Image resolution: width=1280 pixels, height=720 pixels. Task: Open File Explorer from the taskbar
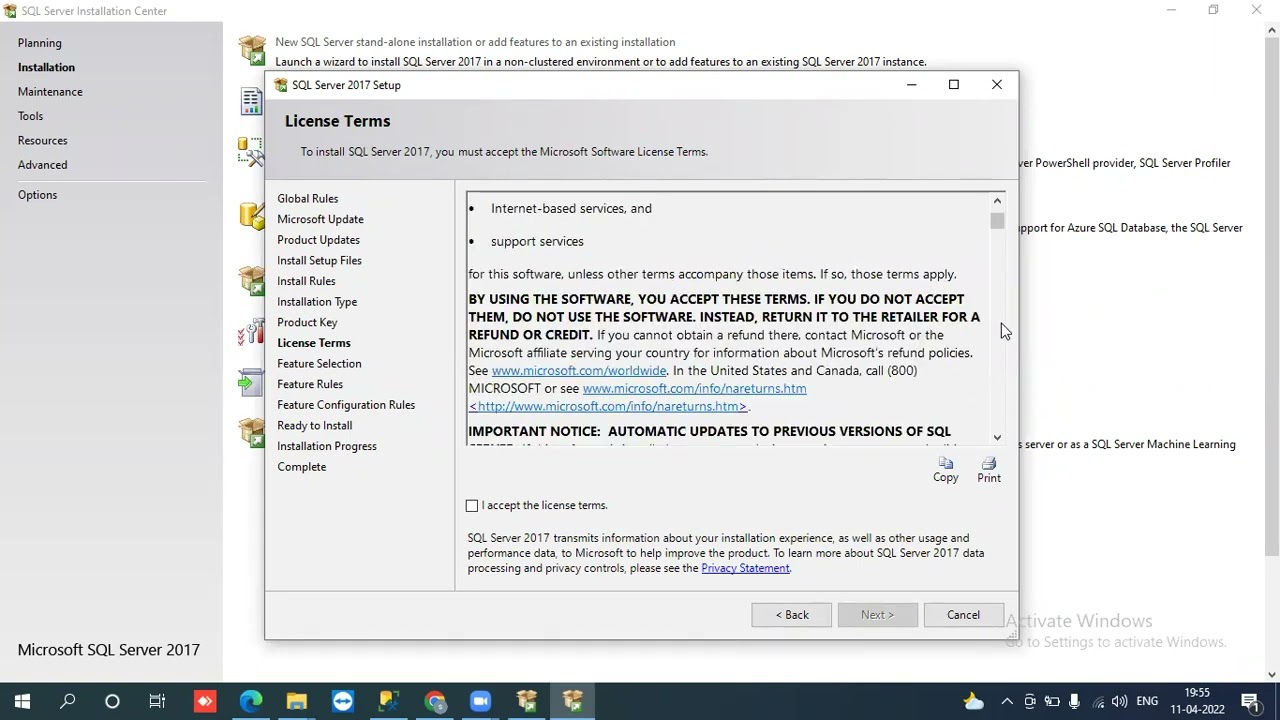point(297,701)
